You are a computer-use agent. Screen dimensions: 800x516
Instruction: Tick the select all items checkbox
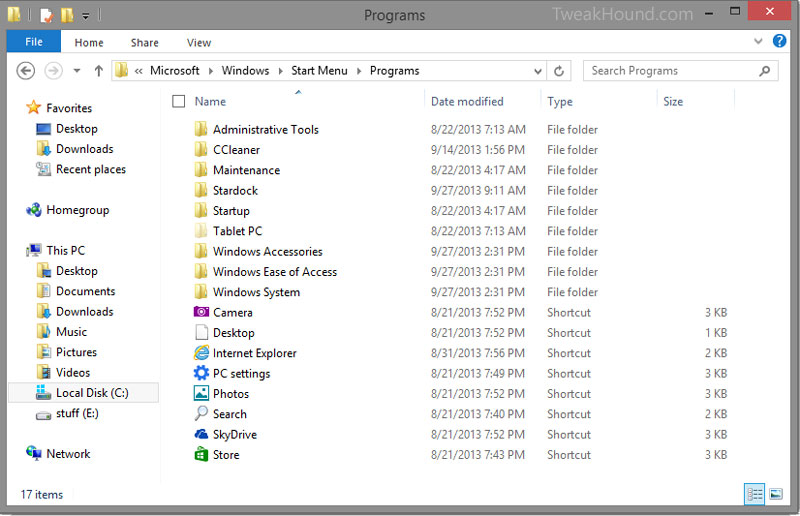[x=179, y=101]
